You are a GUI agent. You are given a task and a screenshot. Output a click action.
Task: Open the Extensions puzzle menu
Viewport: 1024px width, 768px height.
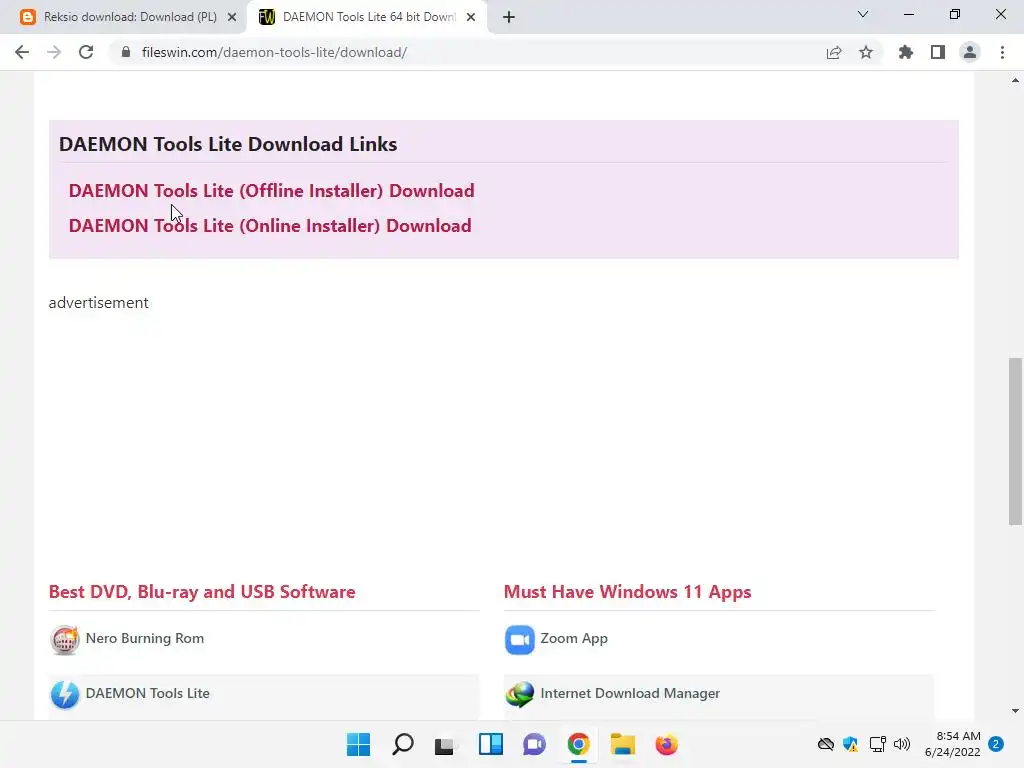click(906, 52)
